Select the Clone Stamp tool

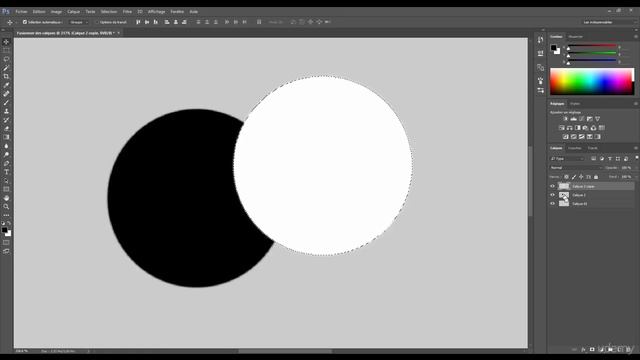pyautogui.click(x=6, y=111)
